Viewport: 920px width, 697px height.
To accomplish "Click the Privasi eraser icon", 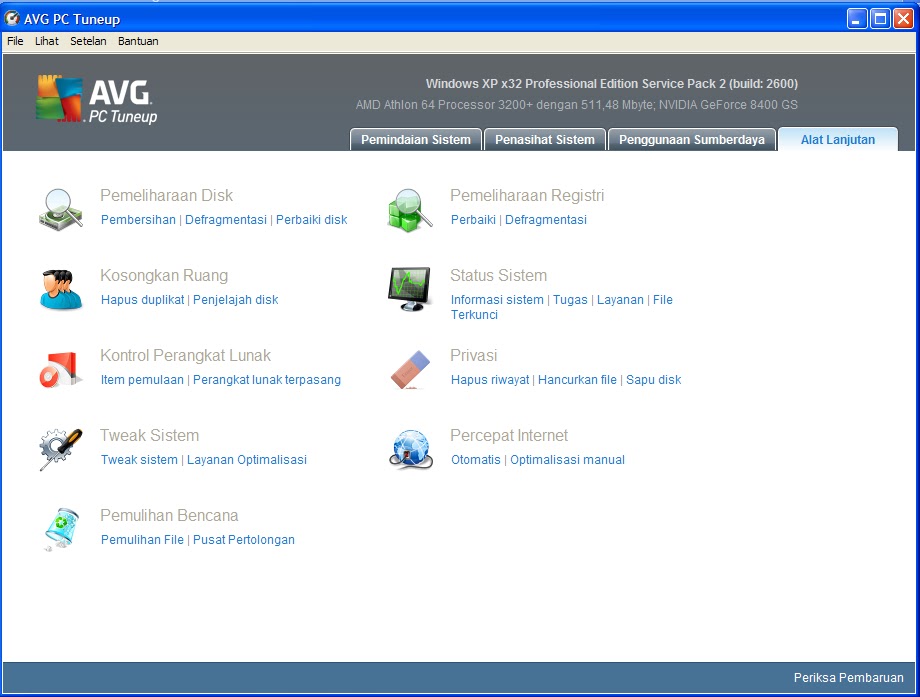I will (410, 370).
